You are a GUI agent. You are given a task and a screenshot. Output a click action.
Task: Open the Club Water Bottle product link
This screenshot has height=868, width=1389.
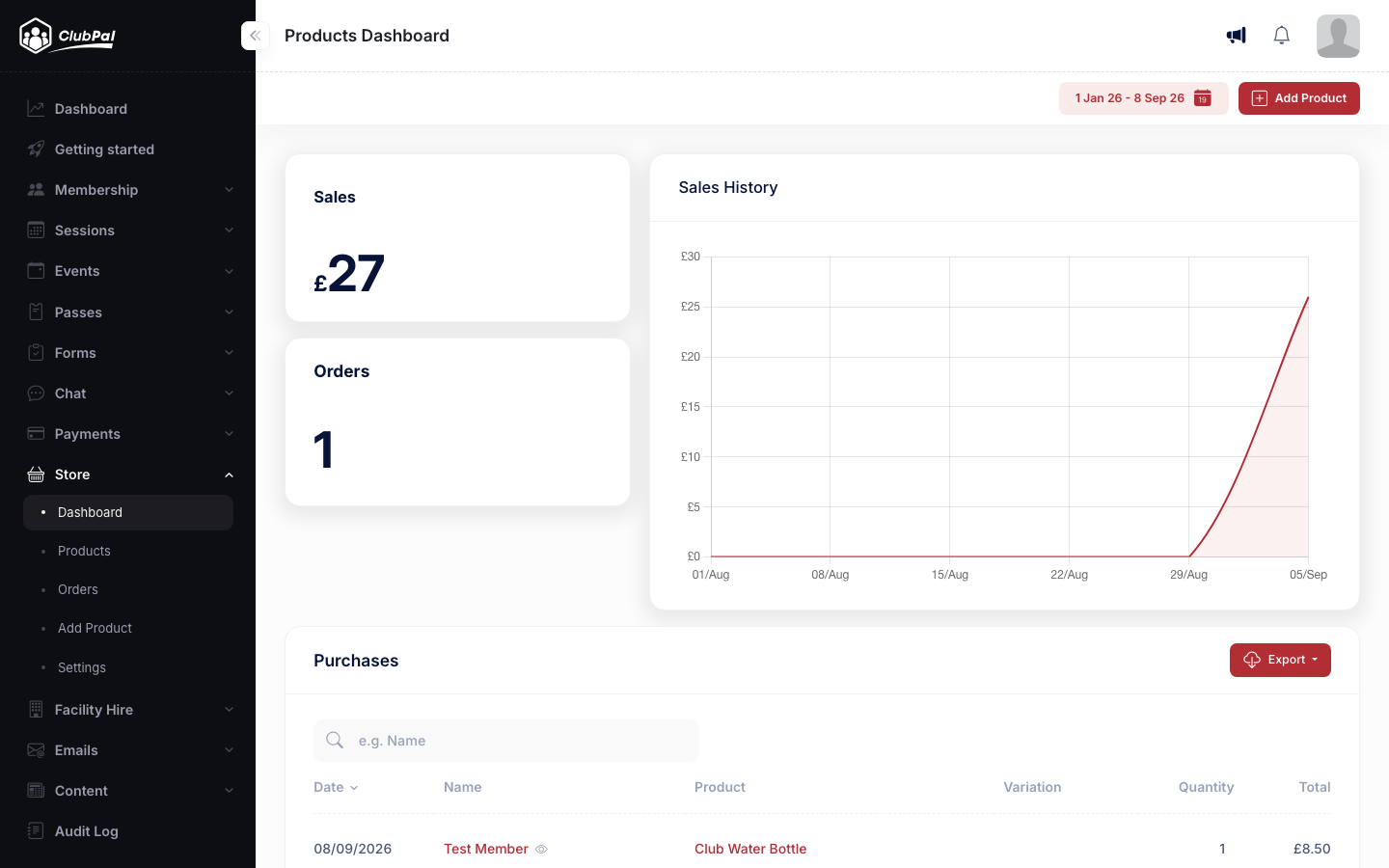point(750,849)
